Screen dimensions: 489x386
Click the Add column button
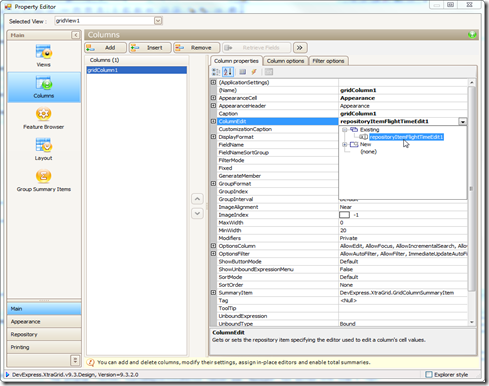pyautogui.click(x=106, y=48)
